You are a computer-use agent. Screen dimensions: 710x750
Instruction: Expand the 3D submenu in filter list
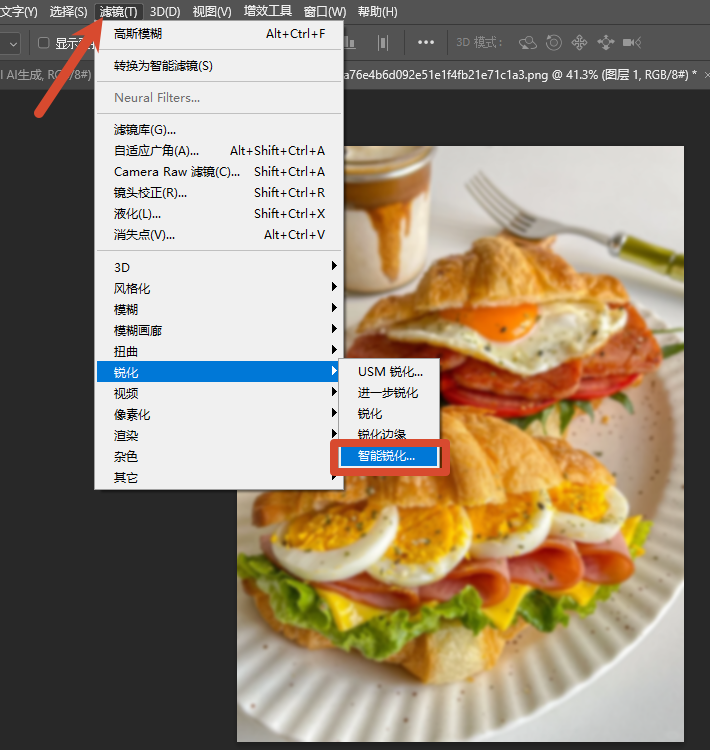pos(220,267)
